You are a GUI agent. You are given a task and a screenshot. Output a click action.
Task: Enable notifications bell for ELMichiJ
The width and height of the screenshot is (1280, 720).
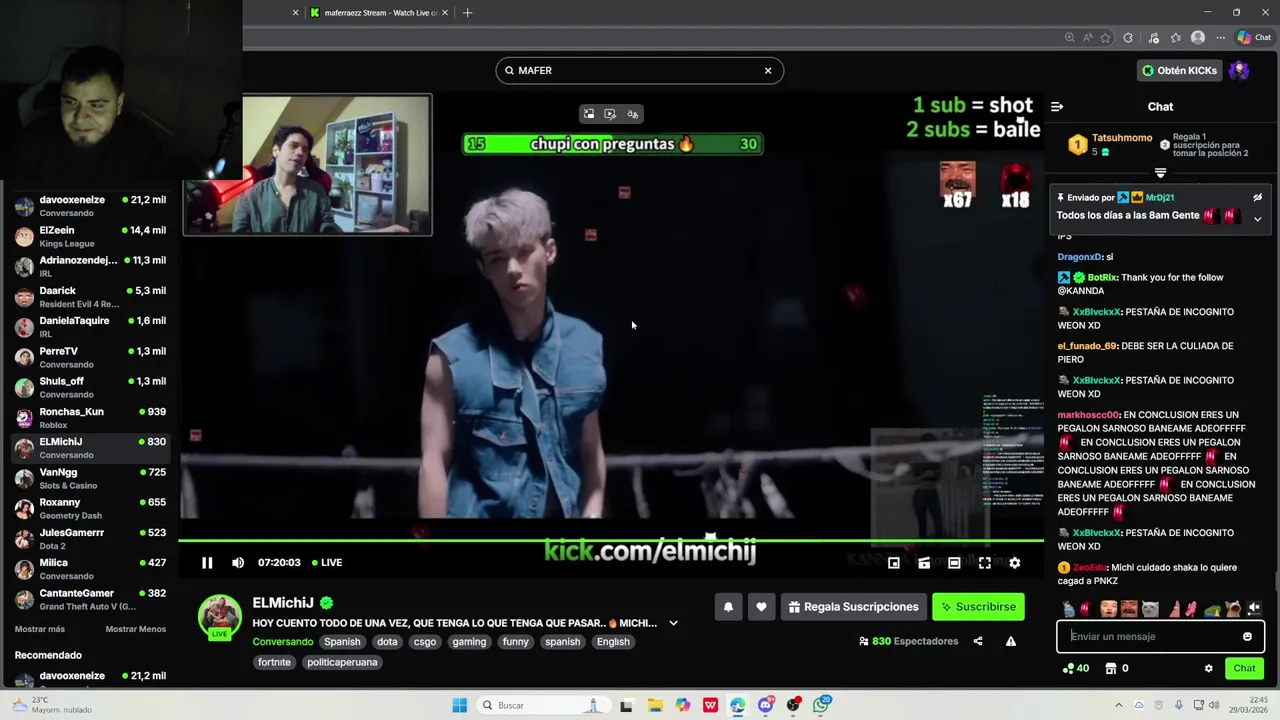point(728,607)
